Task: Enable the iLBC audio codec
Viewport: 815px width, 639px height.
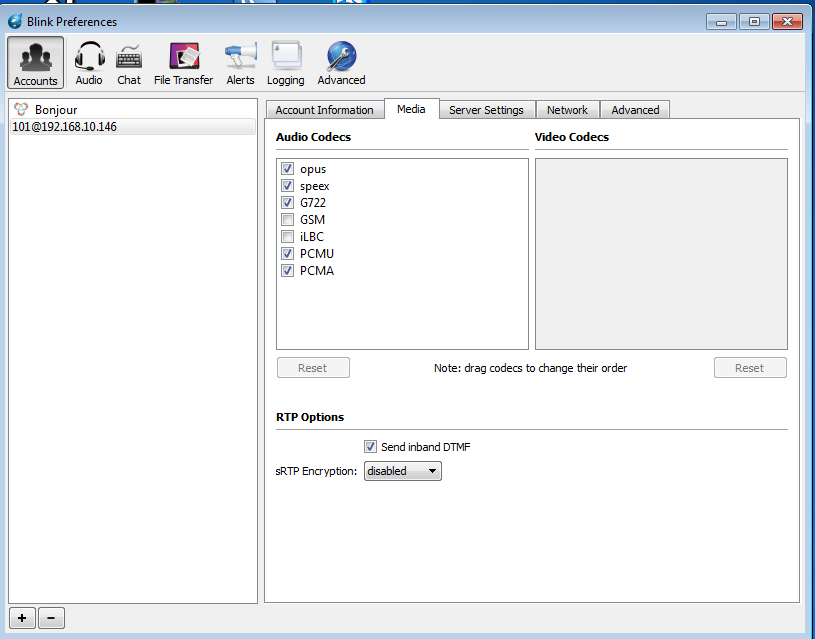Action: [288, 237]
